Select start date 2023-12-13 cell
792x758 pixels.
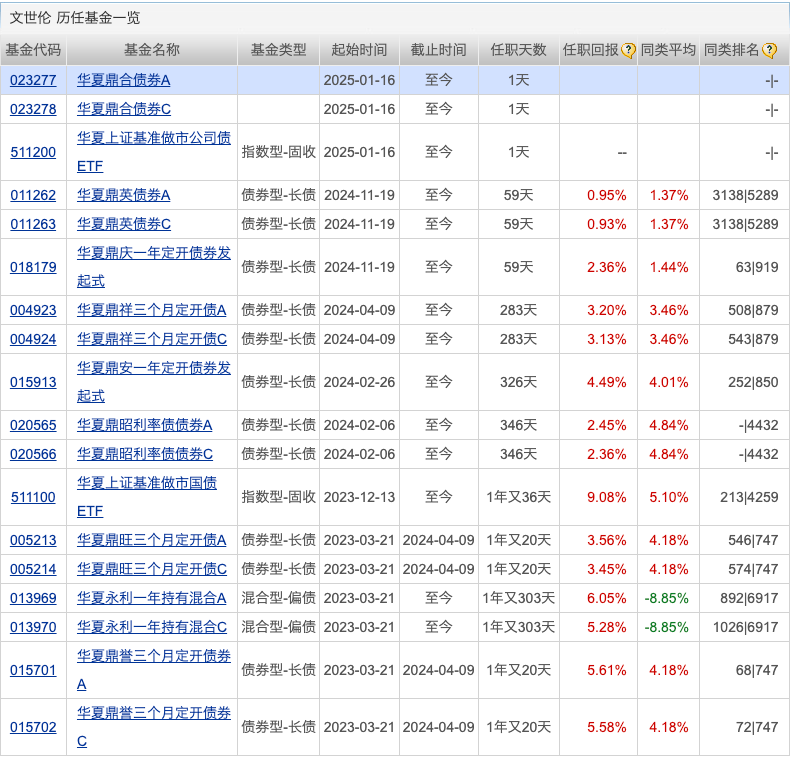point(359,497)
